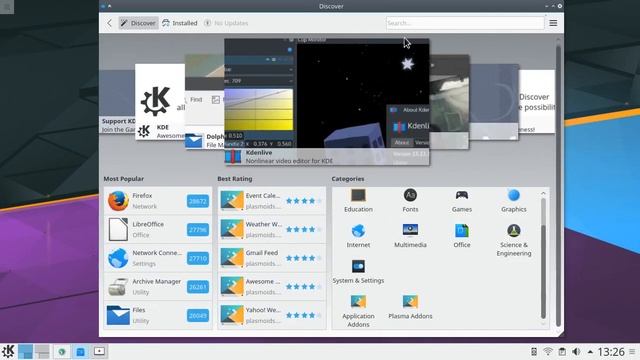The height and width of the screenshot is (360, 640).
Task: Open the hamburger menu in Discover toolbar
Action: (x=553, y=23)
